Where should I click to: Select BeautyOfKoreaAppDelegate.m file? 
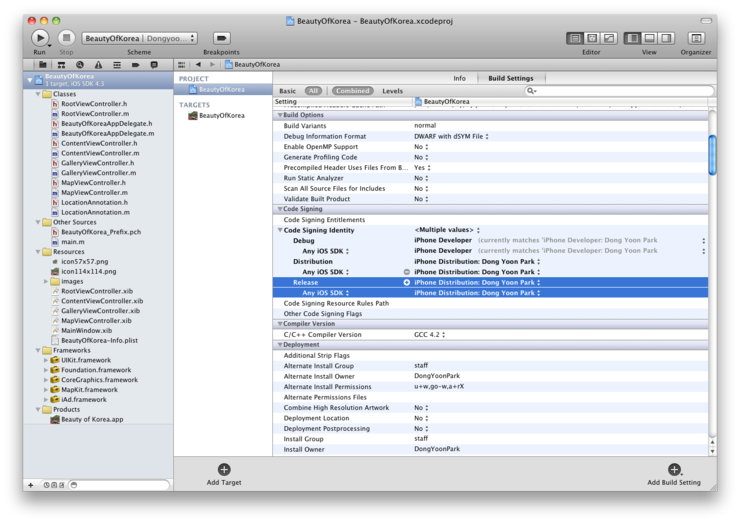pyautogui.click(x=108, y=134)
